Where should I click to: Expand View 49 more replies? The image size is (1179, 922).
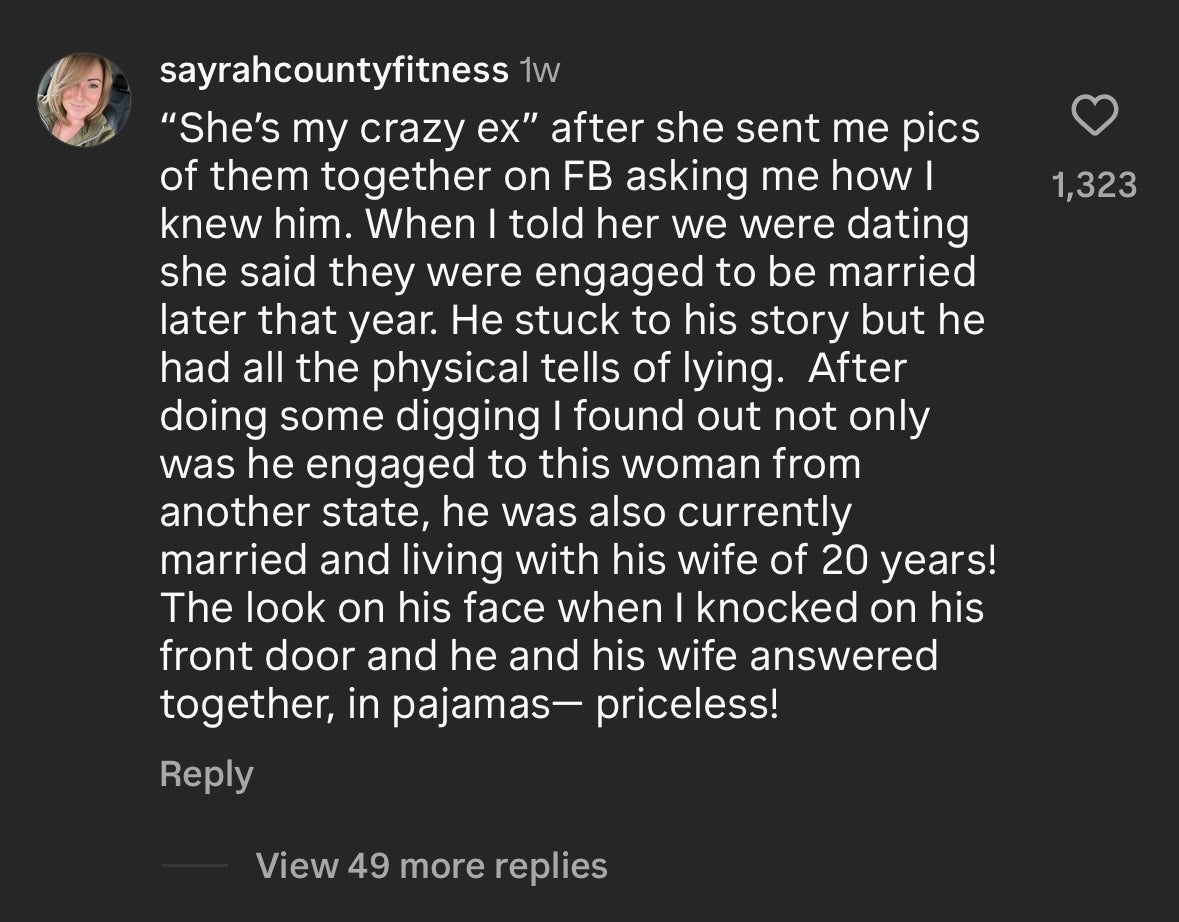pyautogui.click(x=431, y=865)
